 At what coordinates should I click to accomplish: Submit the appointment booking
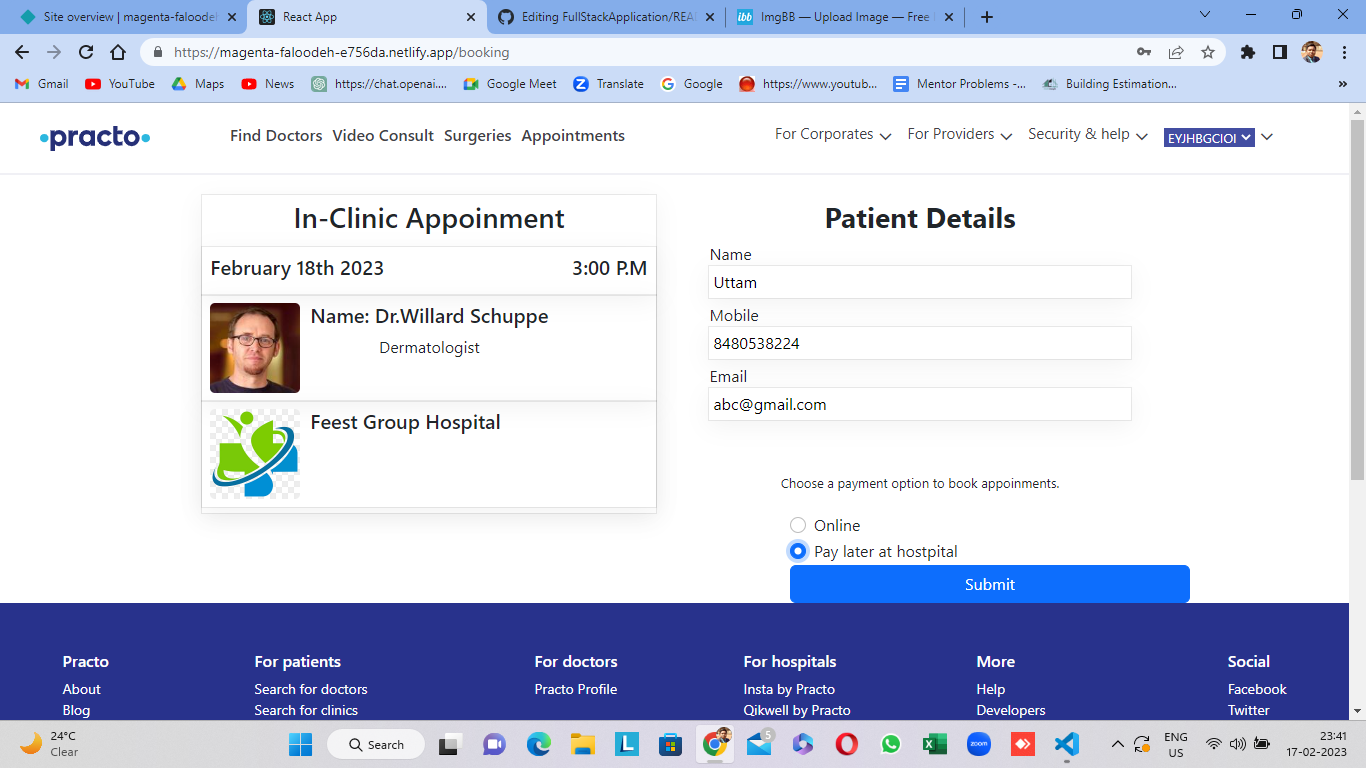coord(990,584)
